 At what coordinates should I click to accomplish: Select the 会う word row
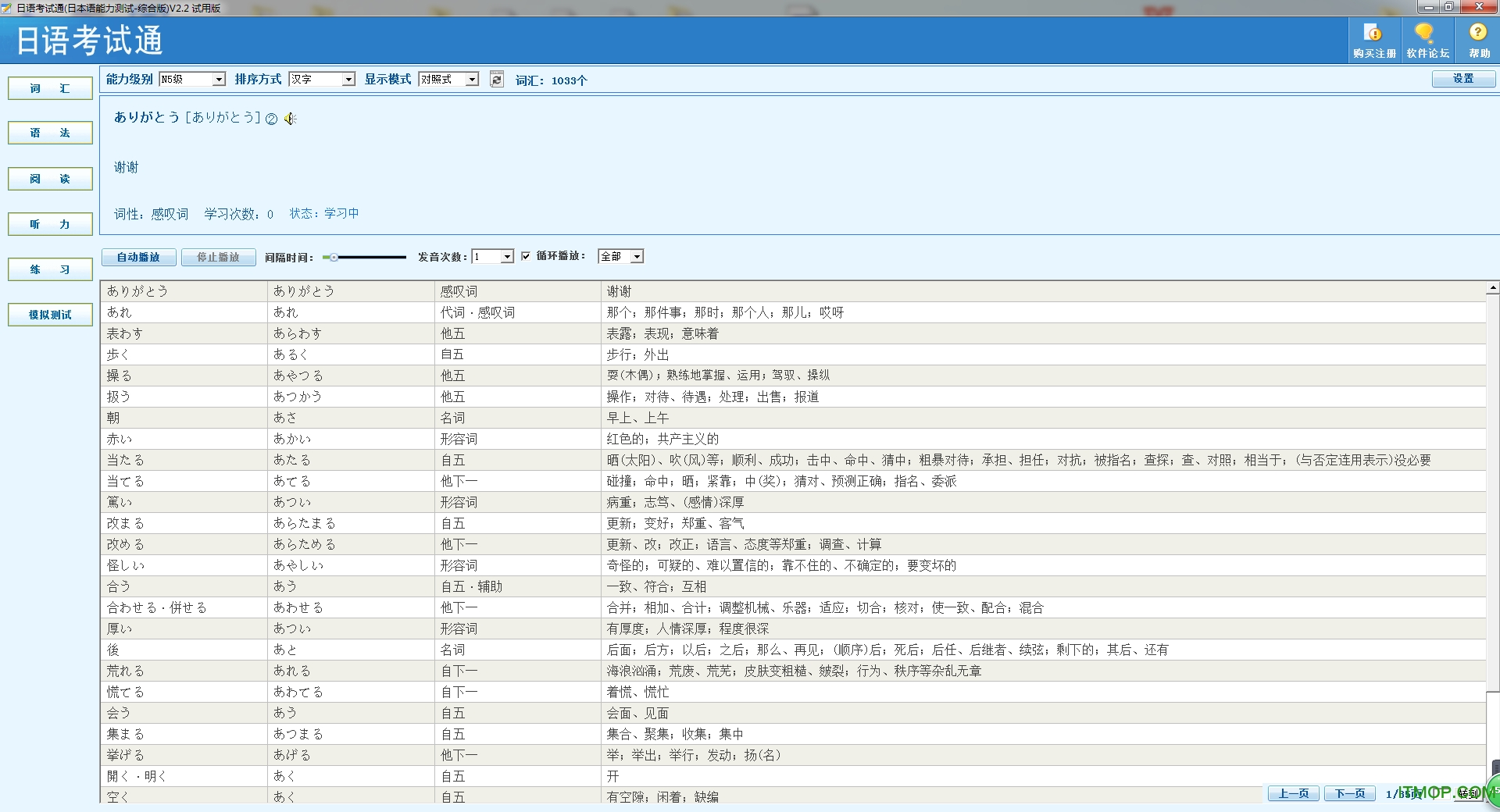[793, 713]
